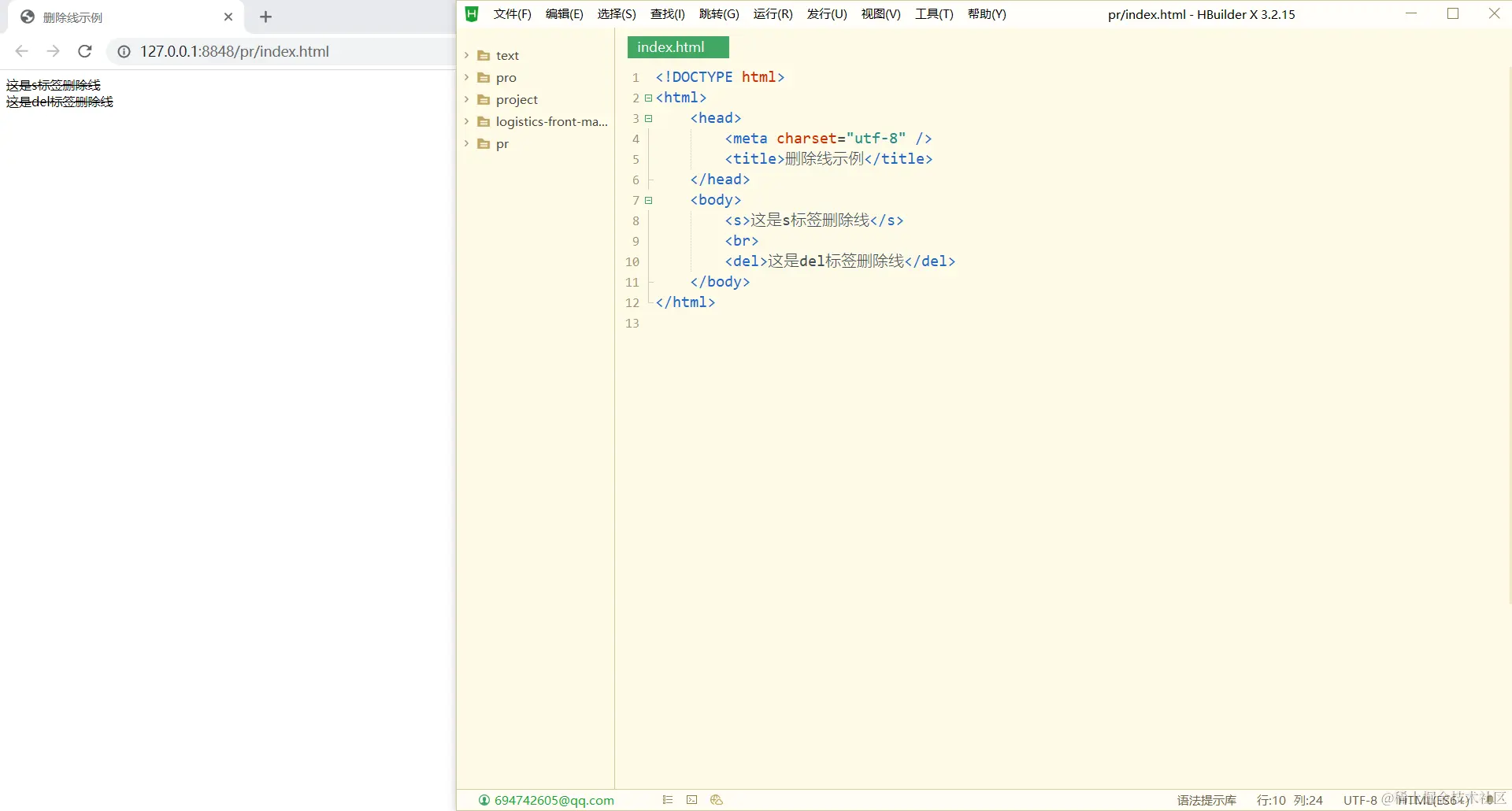Select the index.html editor tab

[x=678, y=47]
